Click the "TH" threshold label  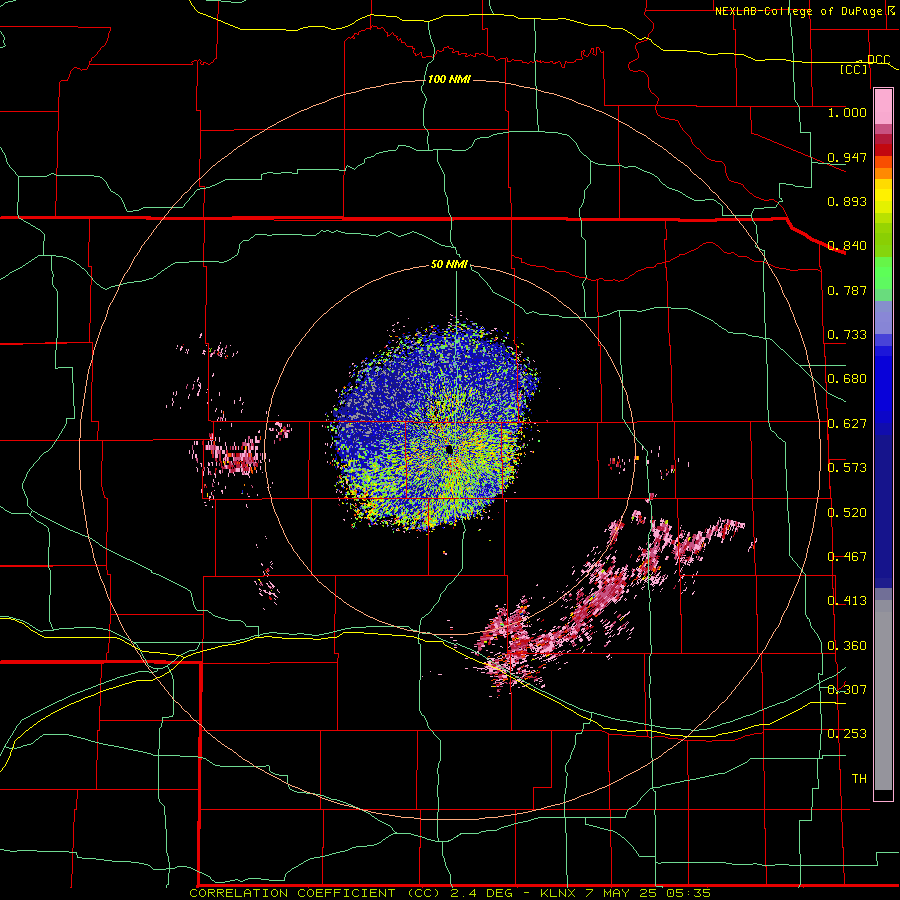click(859, 778)
